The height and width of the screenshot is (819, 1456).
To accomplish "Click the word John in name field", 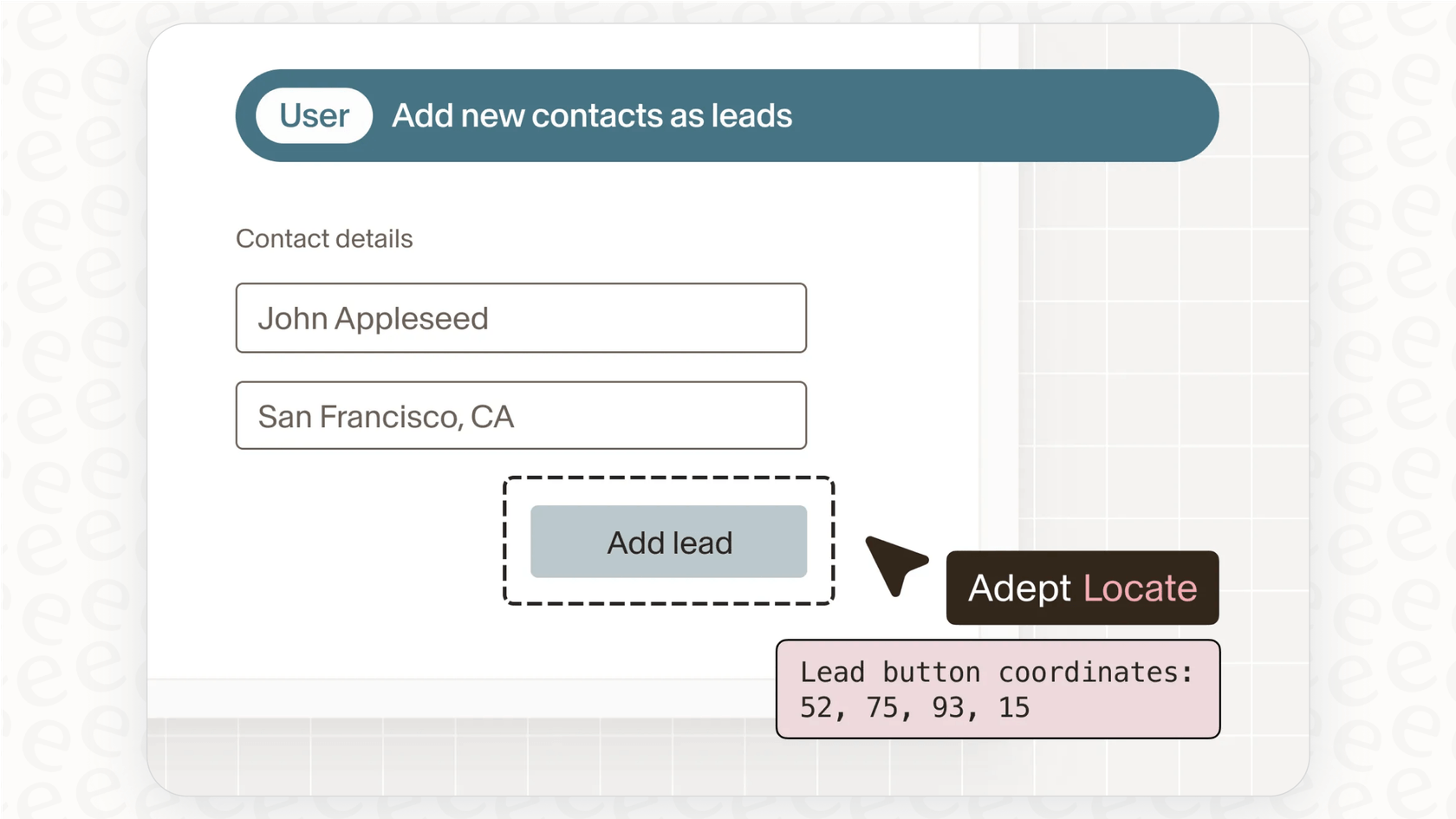I will (292, 319).
